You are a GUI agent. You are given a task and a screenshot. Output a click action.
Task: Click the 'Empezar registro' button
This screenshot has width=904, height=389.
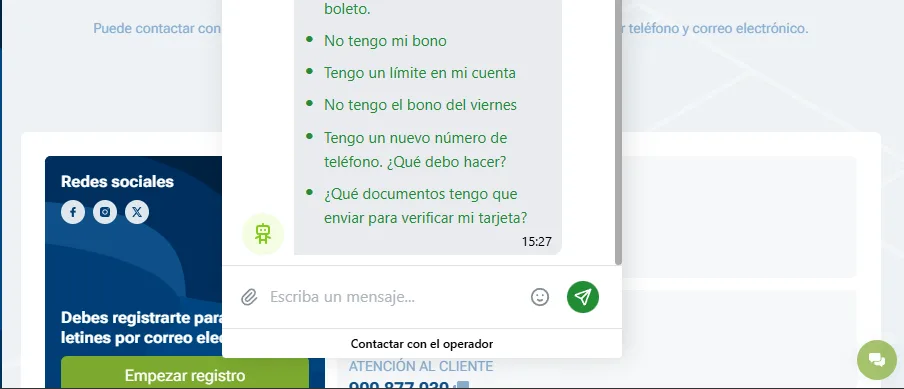[x=185, y=373]
